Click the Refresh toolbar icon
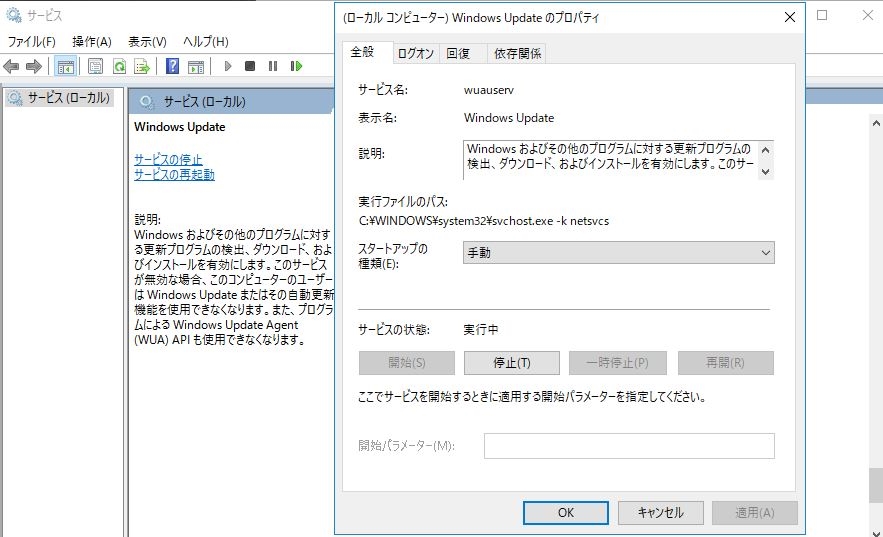This screenshot has height=537, width=883. (x=119, y=66)
